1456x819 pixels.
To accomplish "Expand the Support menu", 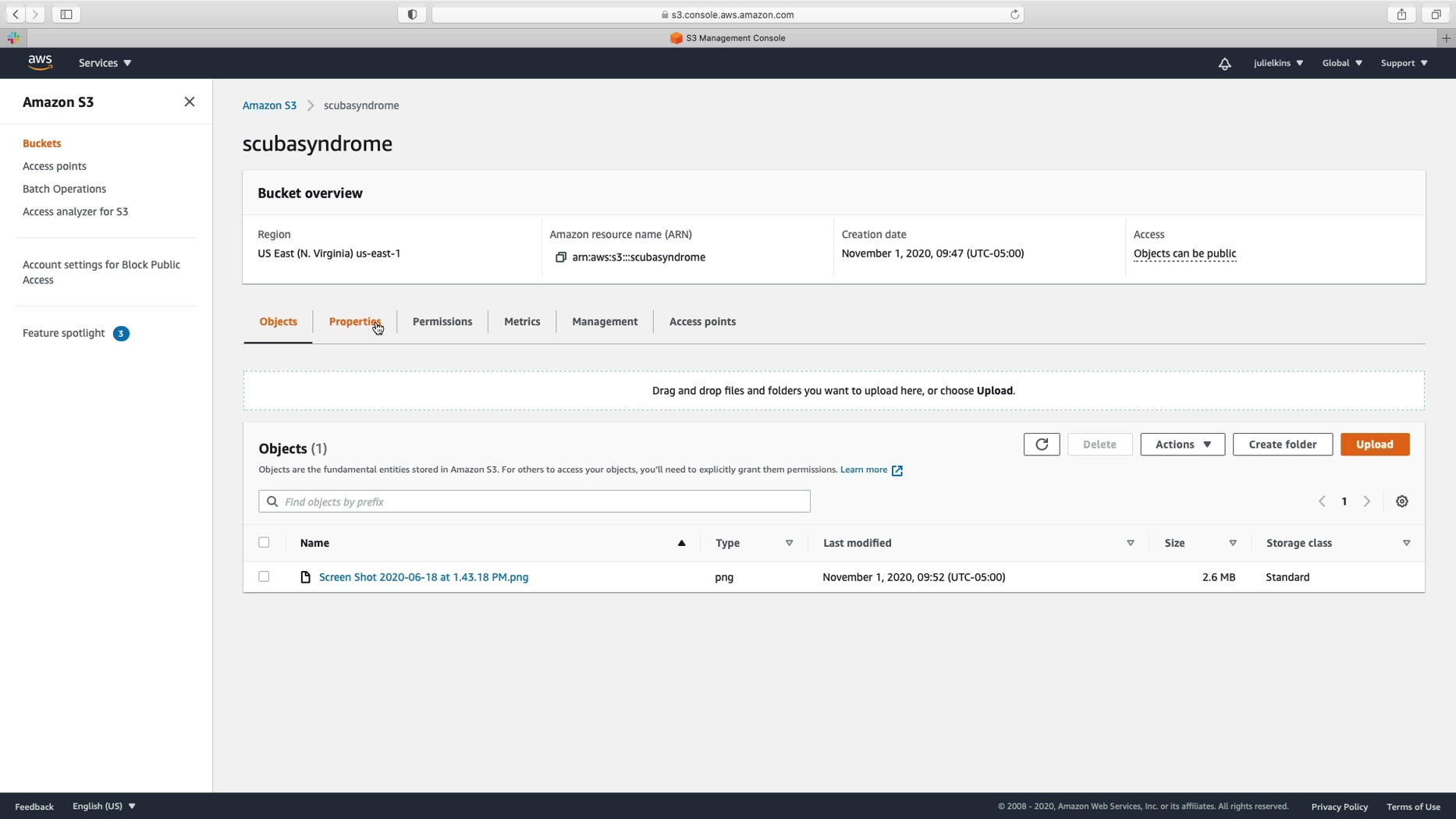I will tap(1404, 63).
